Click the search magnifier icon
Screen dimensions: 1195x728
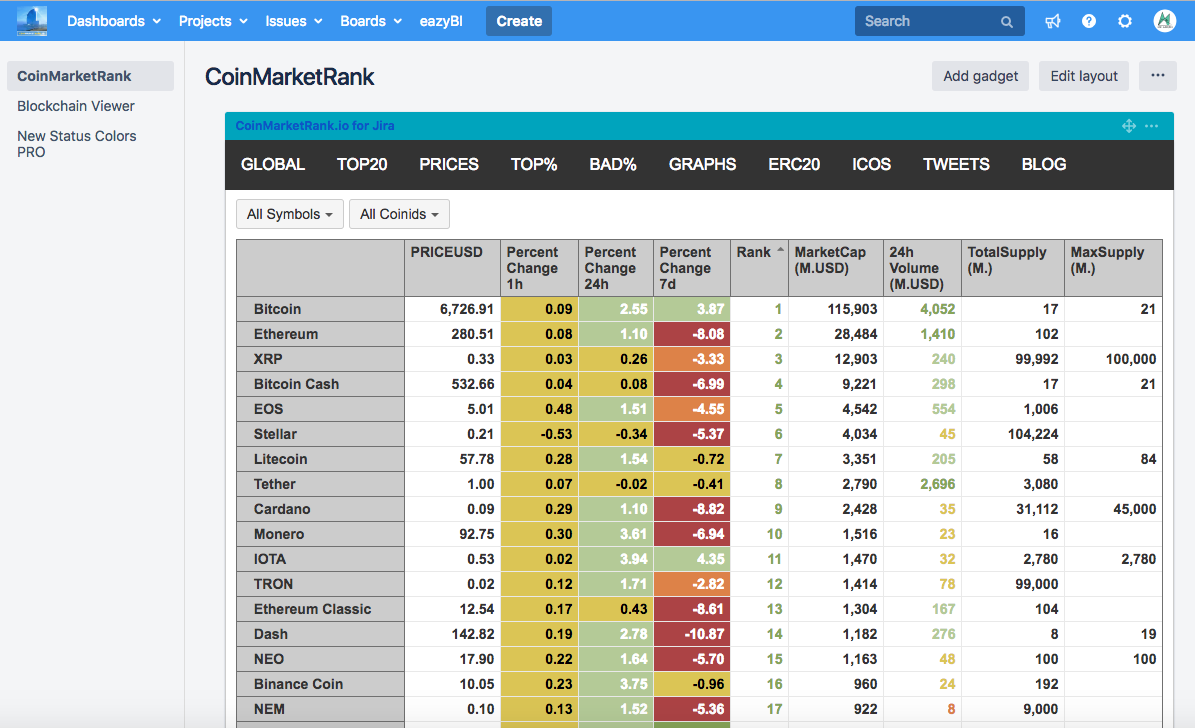1007,20
